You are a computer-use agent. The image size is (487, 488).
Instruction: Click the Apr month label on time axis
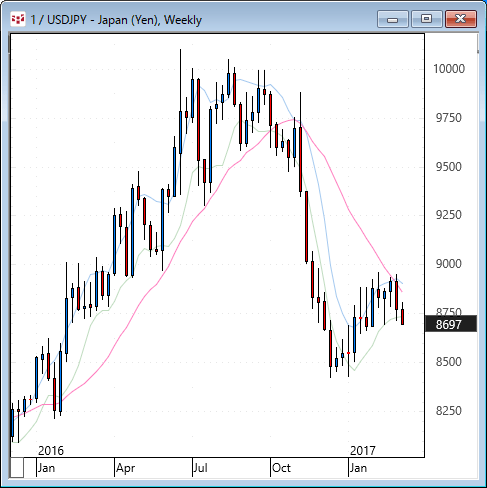[x=126, y=468]
